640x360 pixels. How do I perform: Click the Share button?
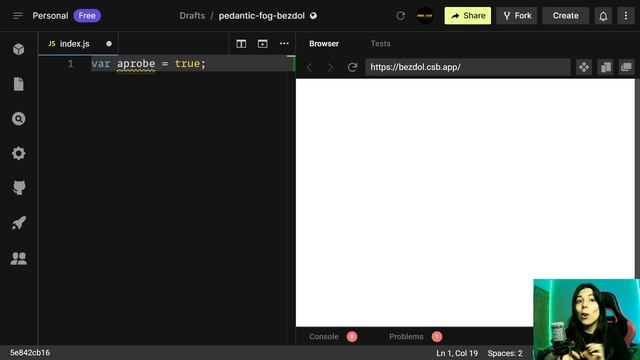(468, 16)
